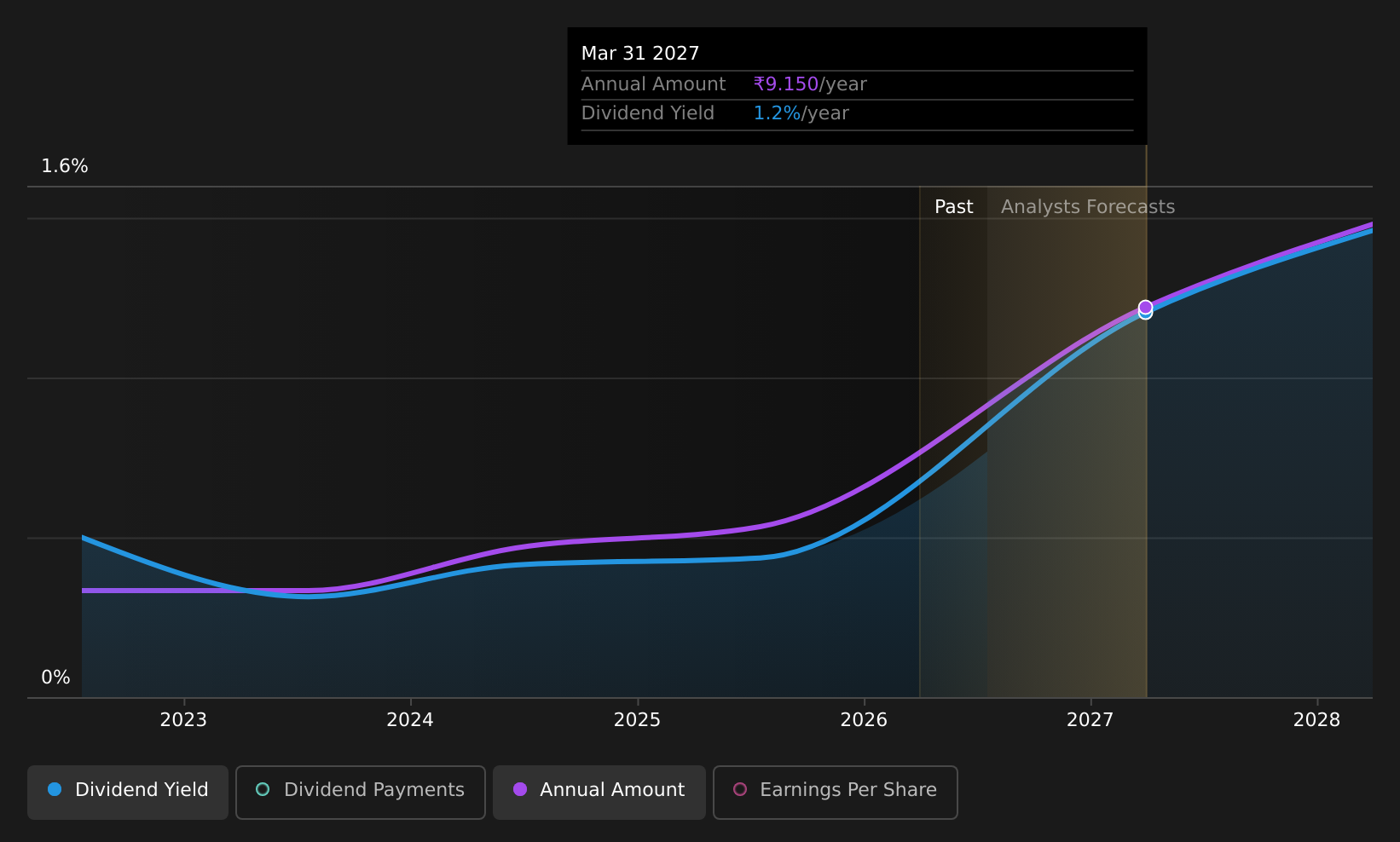Image resolution: width=1400 pixels, height=842 pixels.
Task: Click the 2026 x-axis label
Action: pos(864,720)
